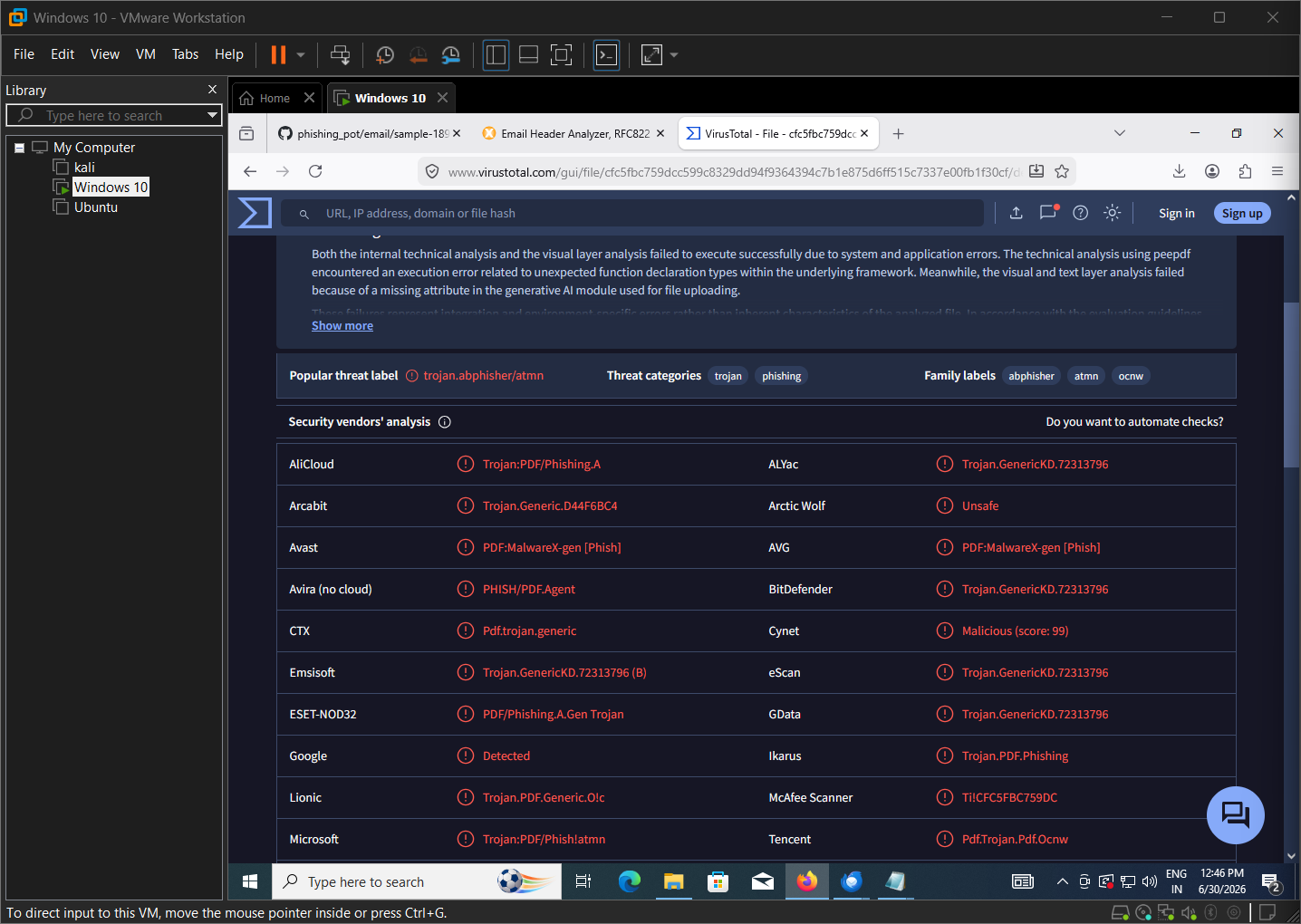Open the power options dropdown arrow

click(x=301, y=55)
